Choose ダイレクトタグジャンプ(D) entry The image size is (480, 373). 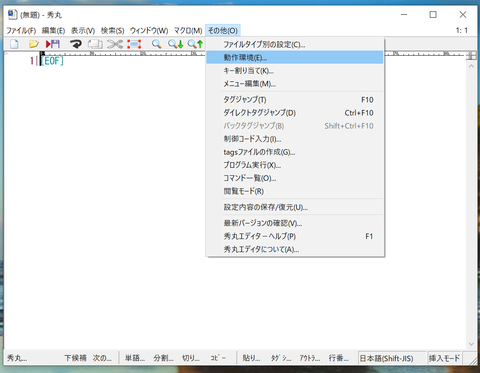tap(295, 113)
